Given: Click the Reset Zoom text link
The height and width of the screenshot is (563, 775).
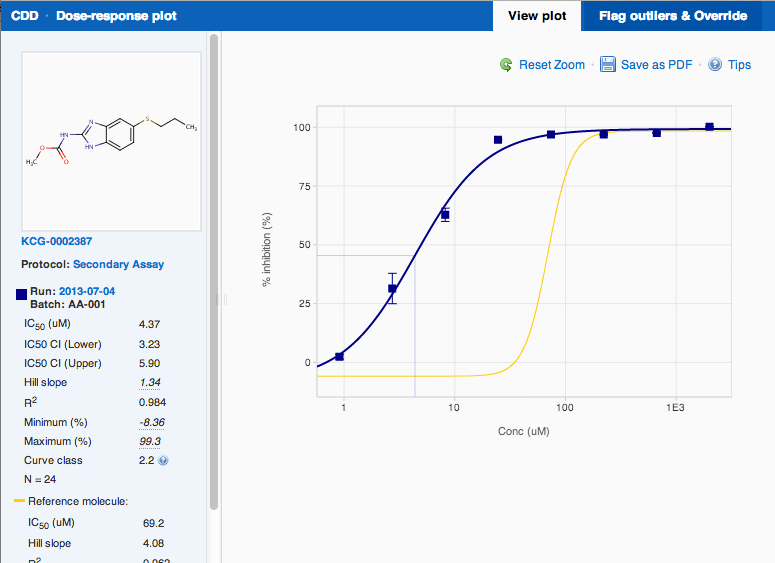Looking at the screenshot, I should coord(551,65).
